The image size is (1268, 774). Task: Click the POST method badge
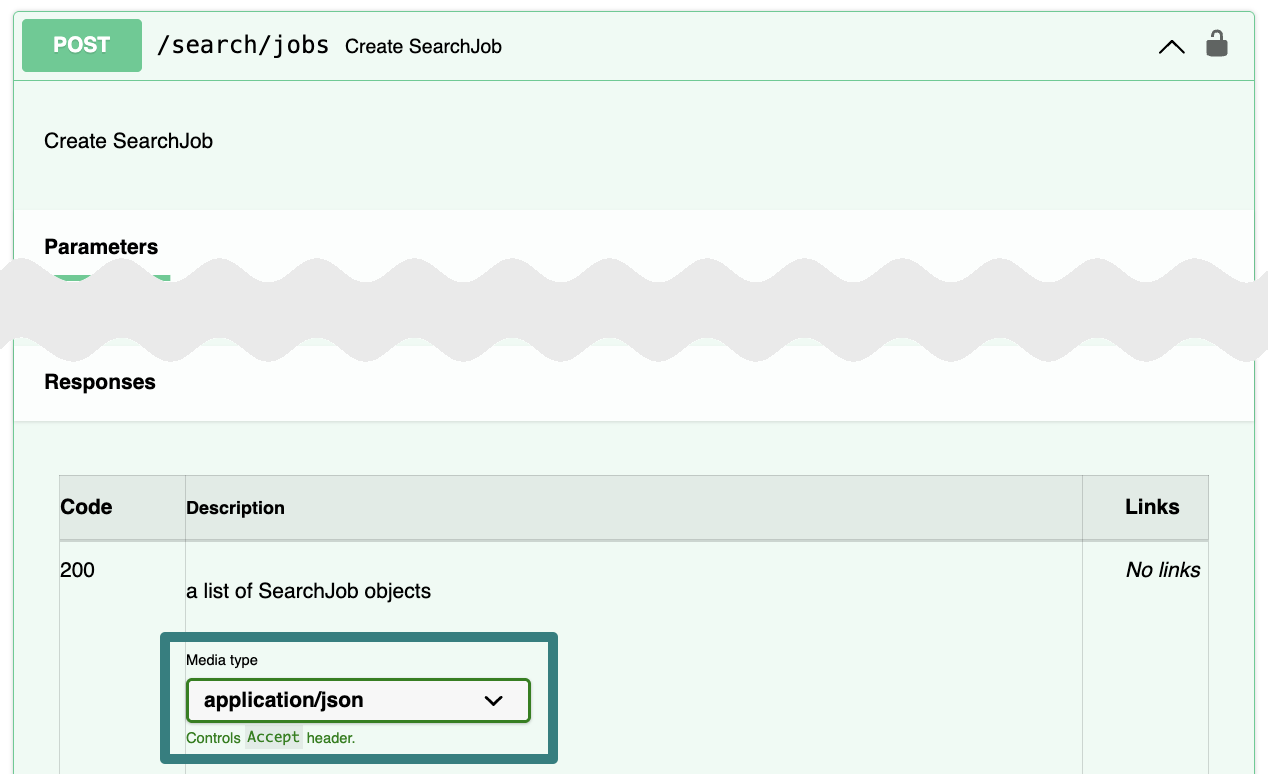click(x=81, y=44)
